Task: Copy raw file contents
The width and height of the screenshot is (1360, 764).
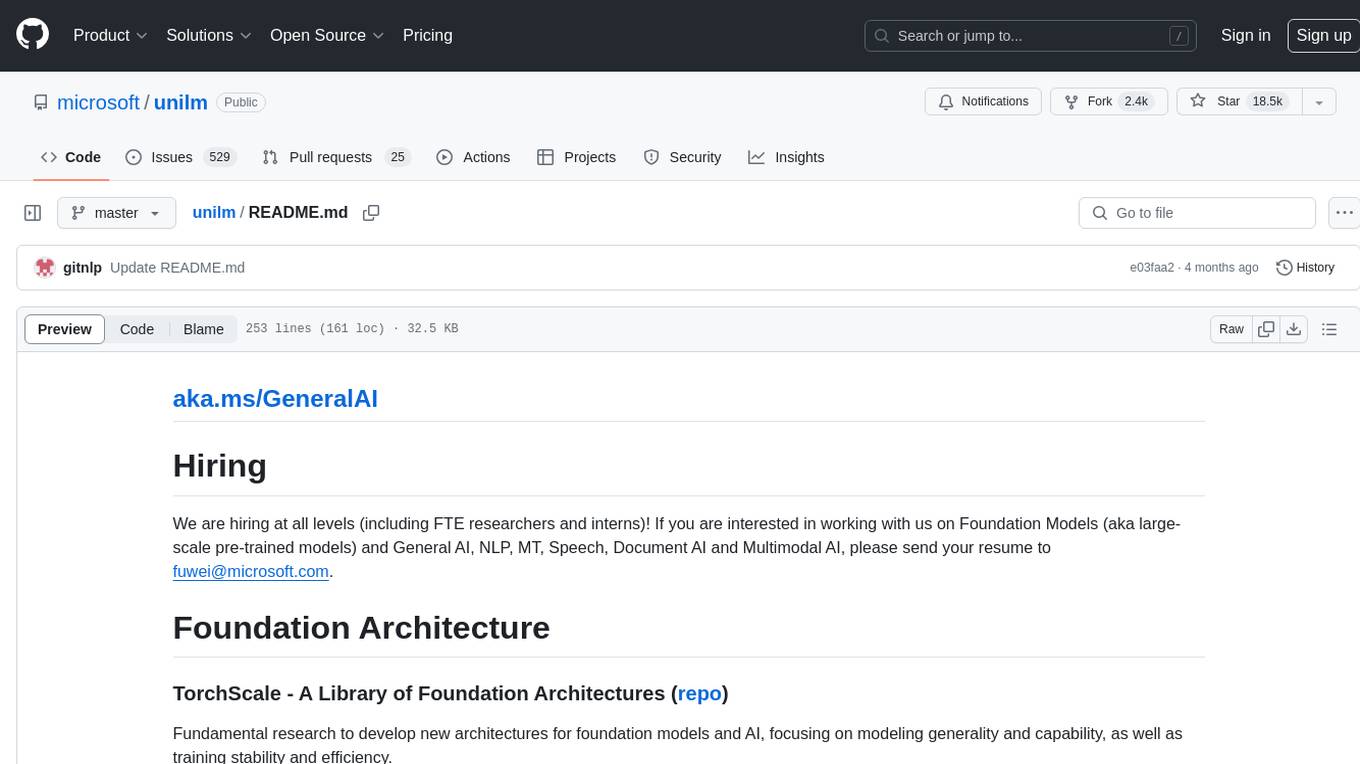Action: point(1266,329)
